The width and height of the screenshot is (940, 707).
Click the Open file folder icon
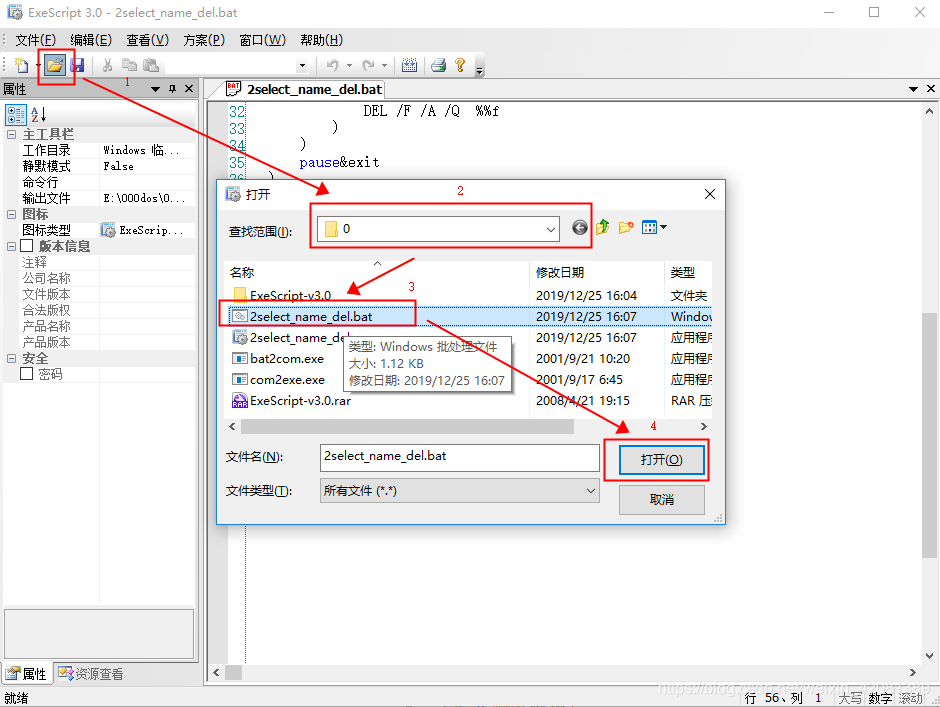55,65
